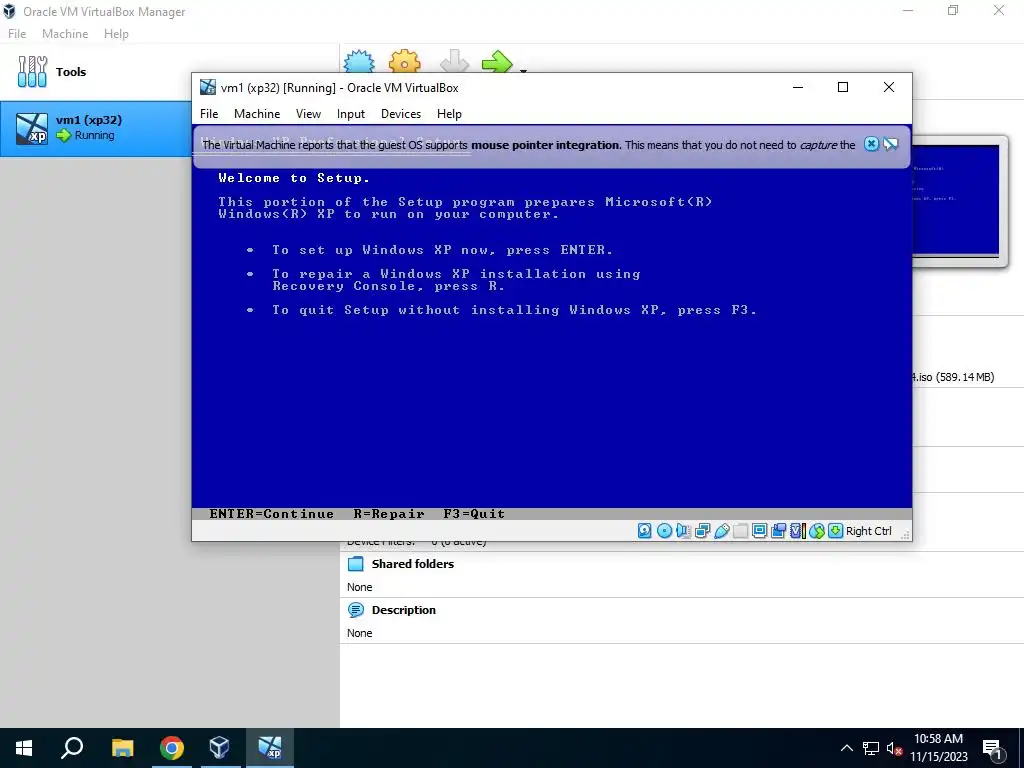Click the keyboard capture green arrow icon
The height and width of the screenshot is (768, 1024).
(835, 531)
